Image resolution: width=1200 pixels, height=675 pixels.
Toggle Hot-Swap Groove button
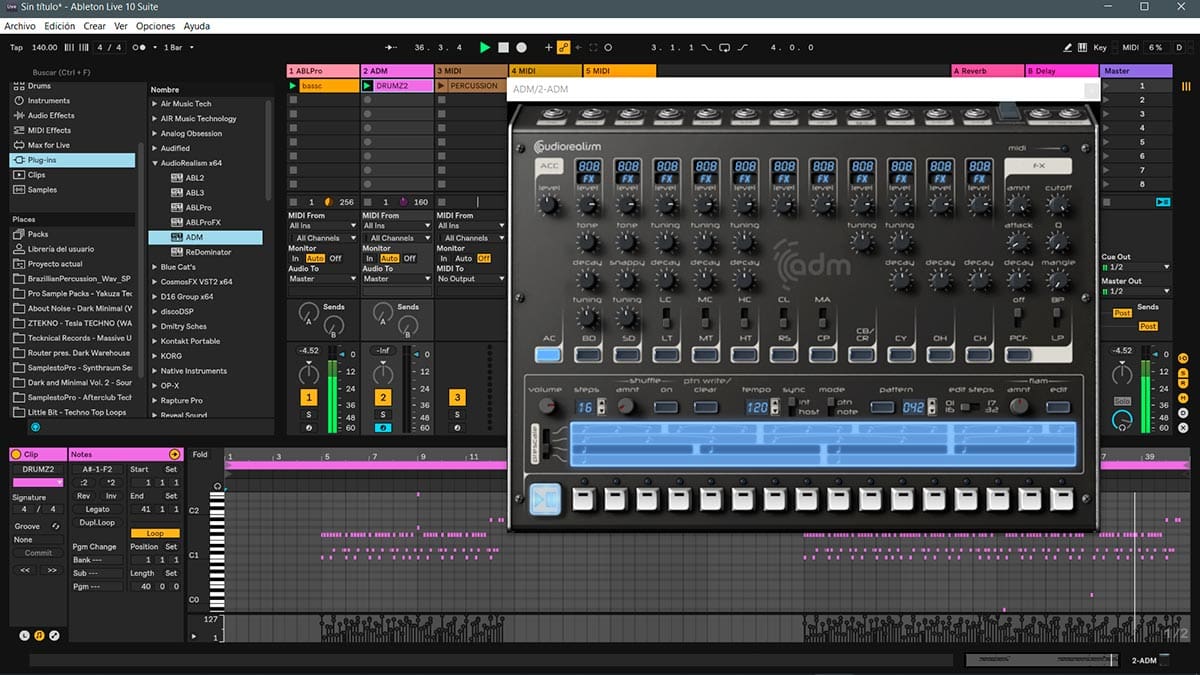[56, 526]
